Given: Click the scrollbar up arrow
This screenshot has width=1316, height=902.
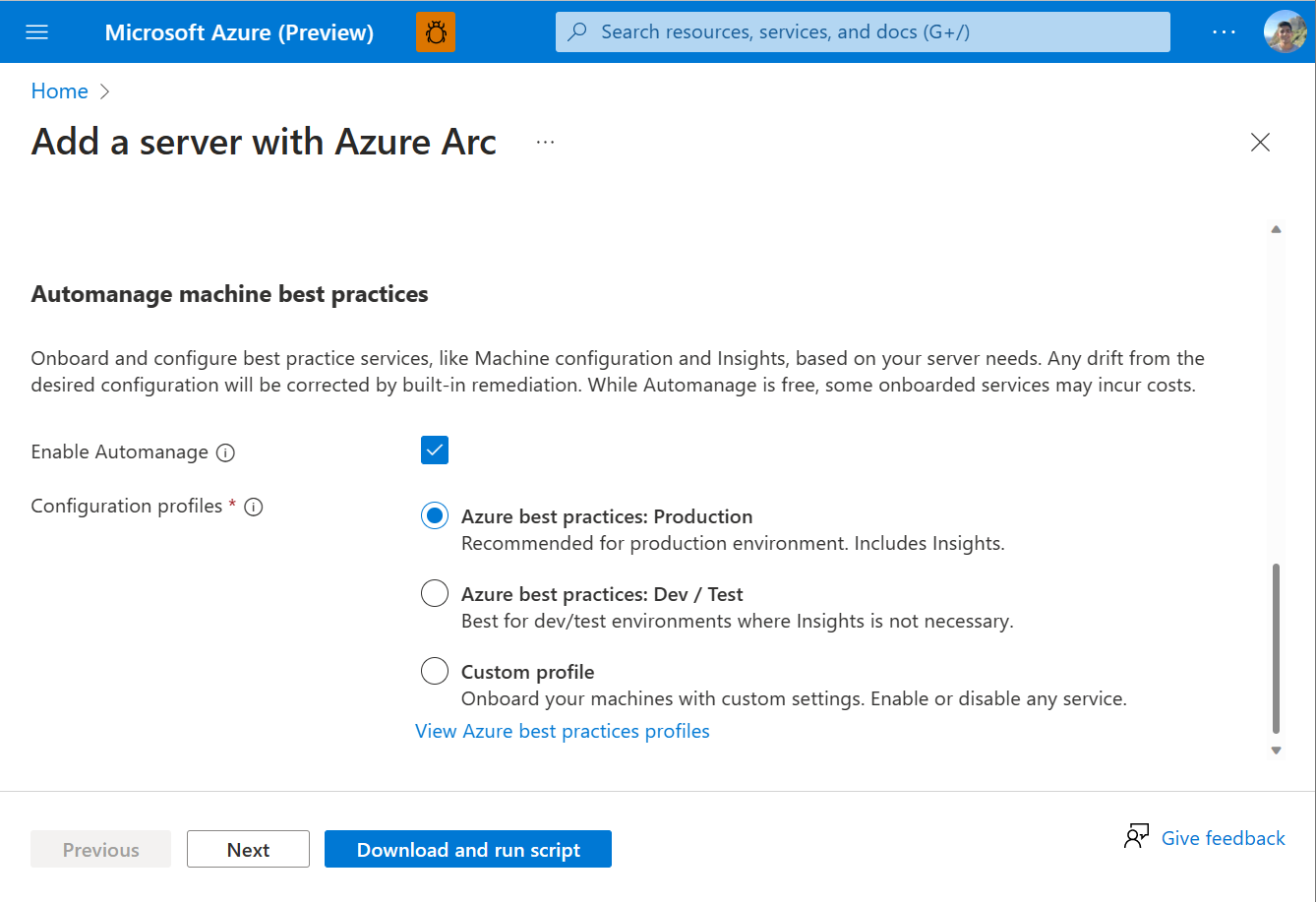Looking at the screenshot, I should point(1276,229).
